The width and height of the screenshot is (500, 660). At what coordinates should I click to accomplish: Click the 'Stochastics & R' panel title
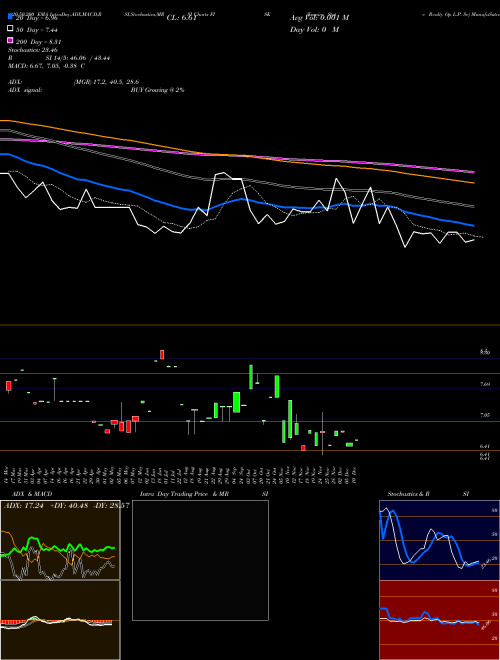408,494
